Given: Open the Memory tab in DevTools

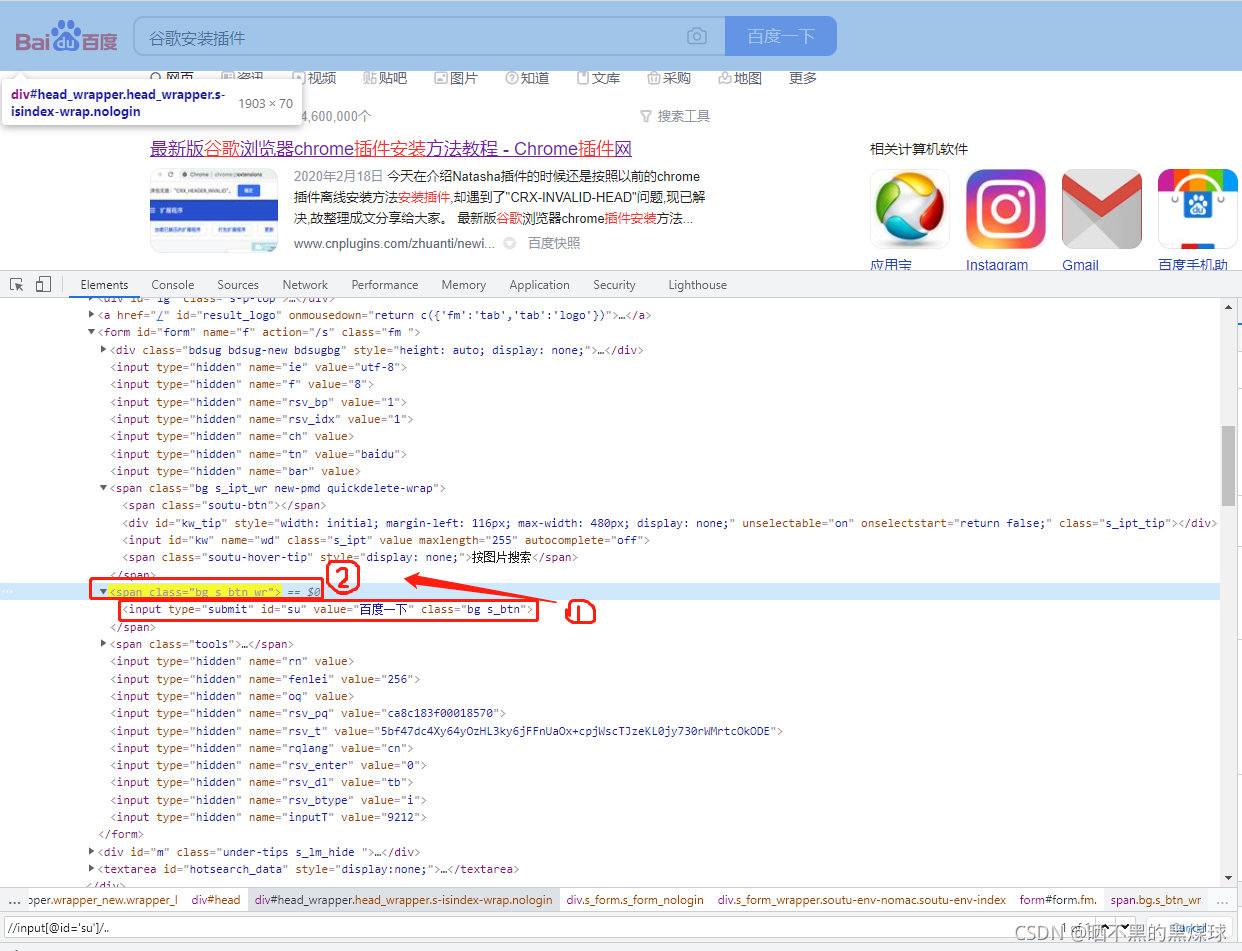Looking at the screenshot, I should click(x=463, y=285).
